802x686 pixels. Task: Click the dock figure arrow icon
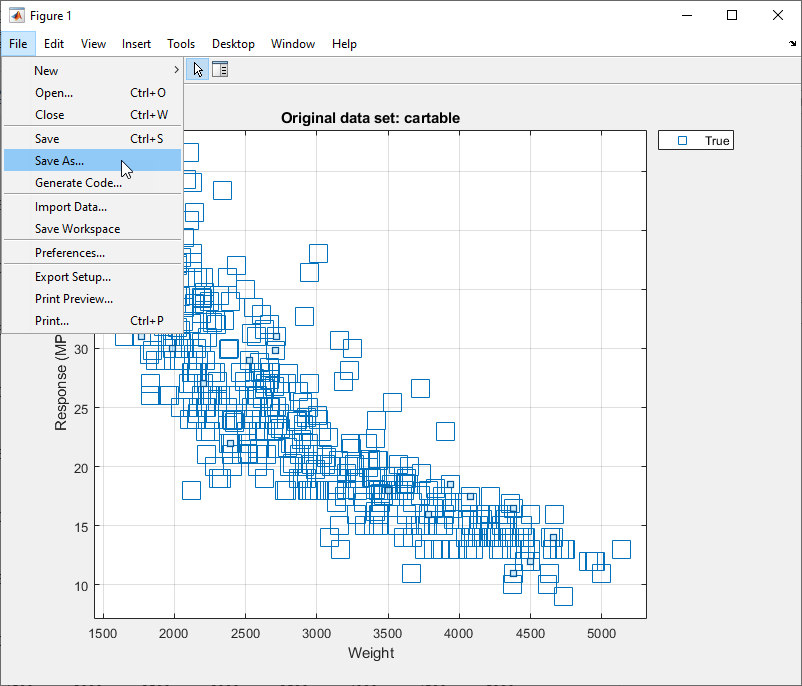(x=792, y=44)
